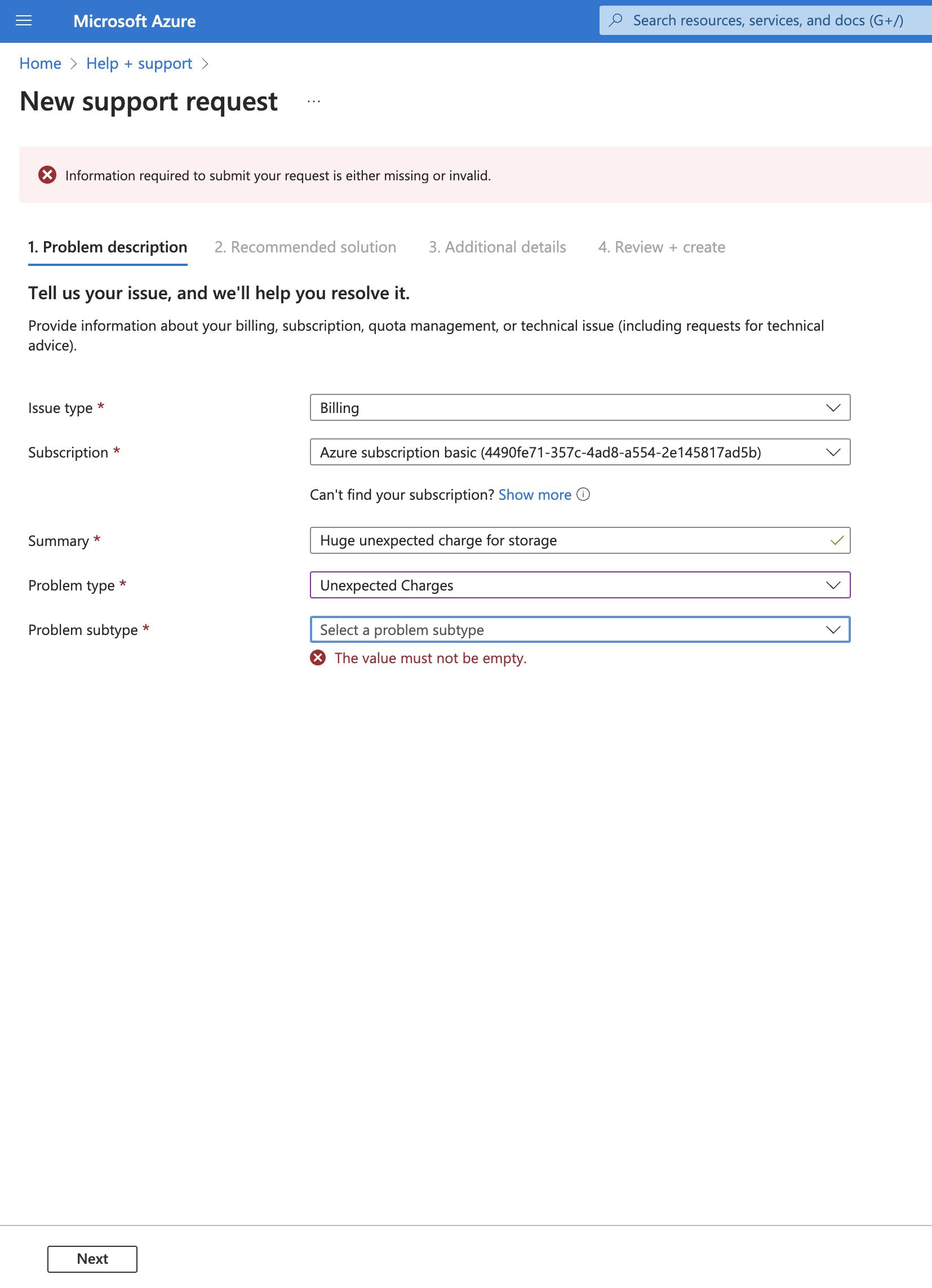Open the ellipsis more options menu

click(x=313, y=101)
